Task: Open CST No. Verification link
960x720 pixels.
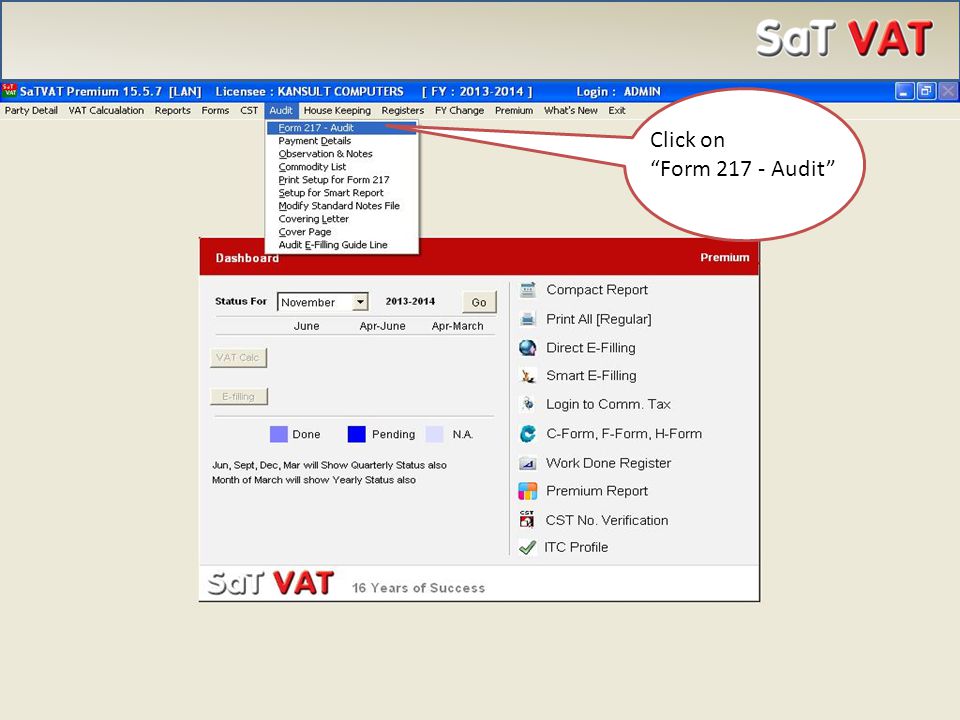Action: tap(607, 520)
